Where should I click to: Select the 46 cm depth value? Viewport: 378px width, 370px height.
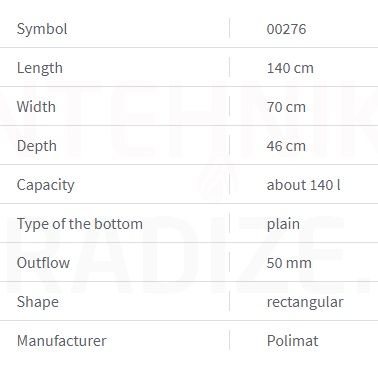coord(286,146)
